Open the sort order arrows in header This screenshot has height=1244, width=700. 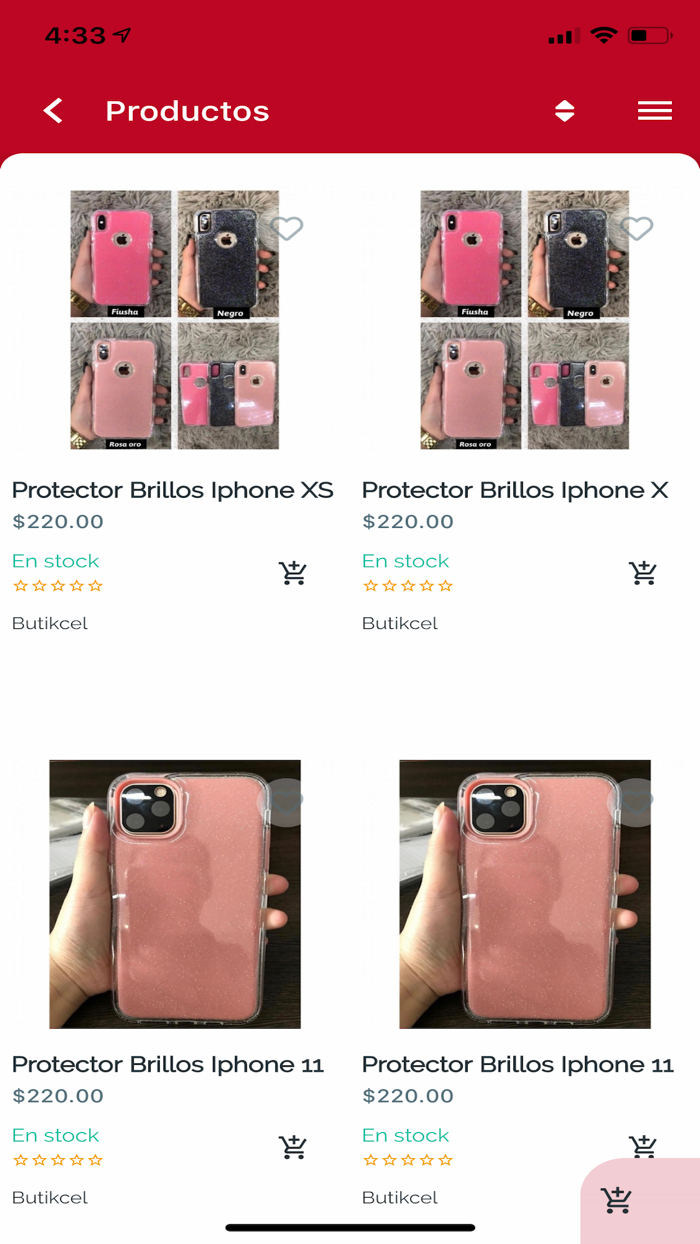(x=565, y=111)
